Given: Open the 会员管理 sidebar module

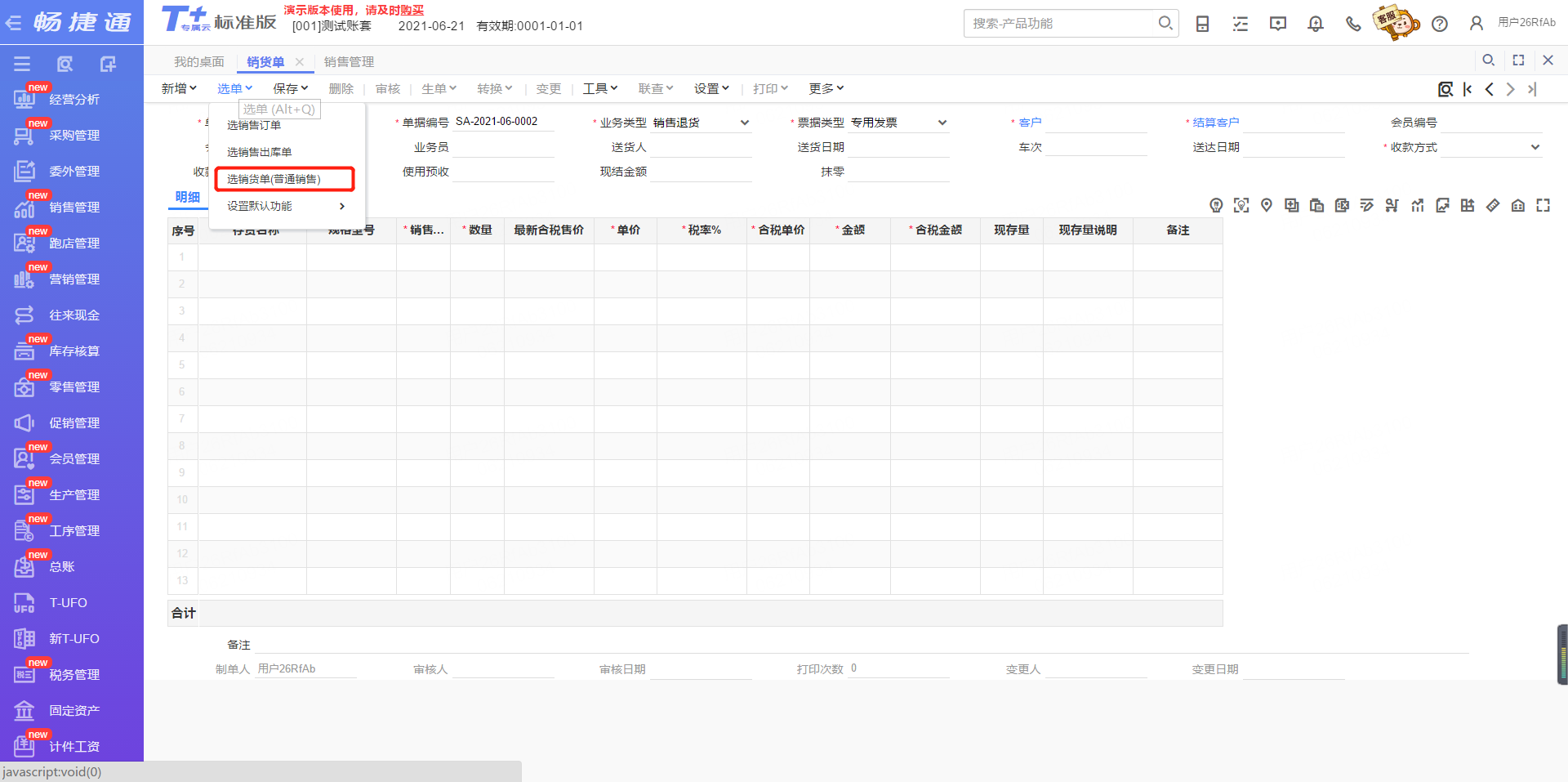Looking at the screenshot, I should tap(72, 459).
